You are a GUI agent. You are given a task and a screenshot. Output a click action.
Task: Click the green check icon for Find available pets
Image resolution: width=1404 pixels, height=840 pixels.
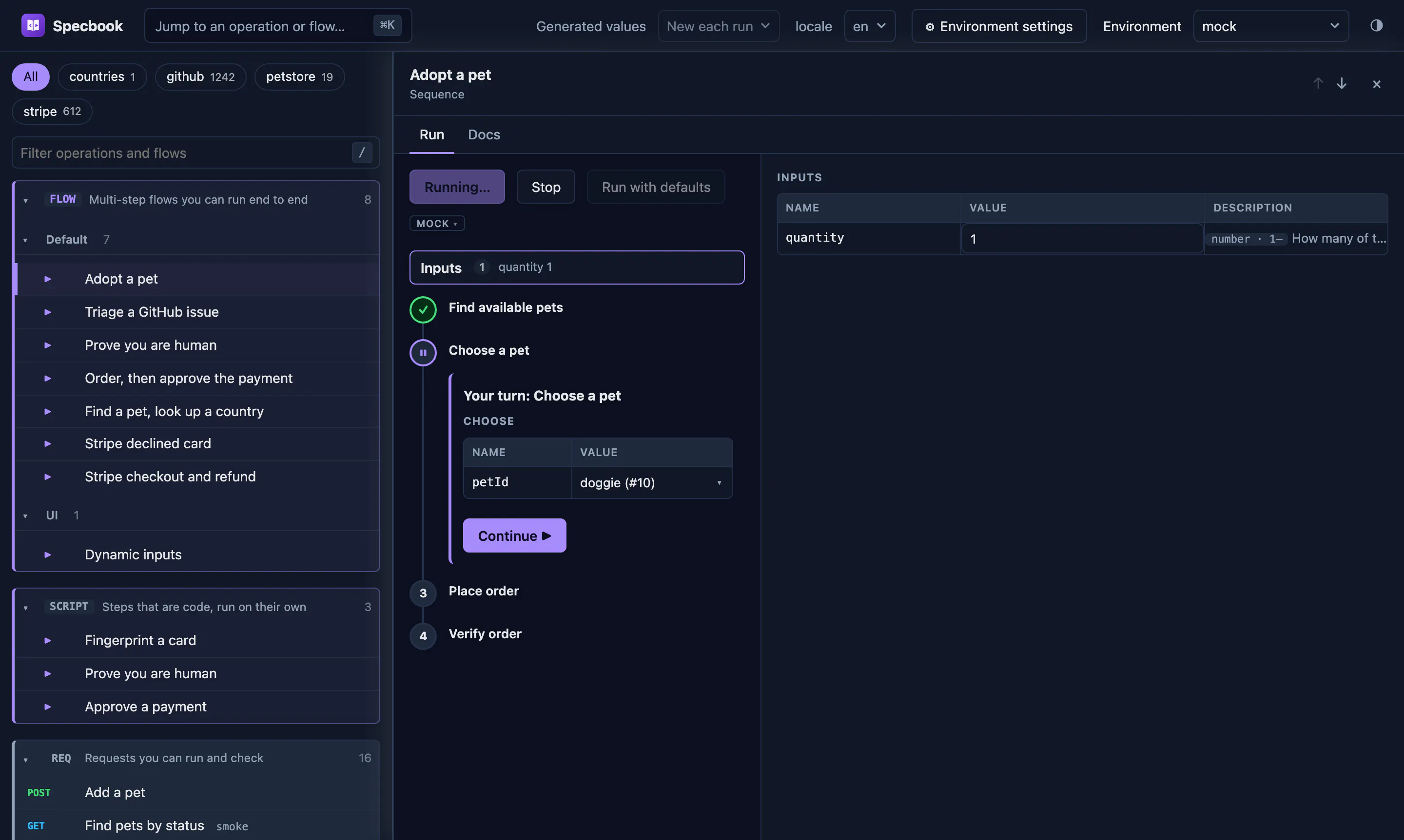pyautogui.click(x=423, y=309)
